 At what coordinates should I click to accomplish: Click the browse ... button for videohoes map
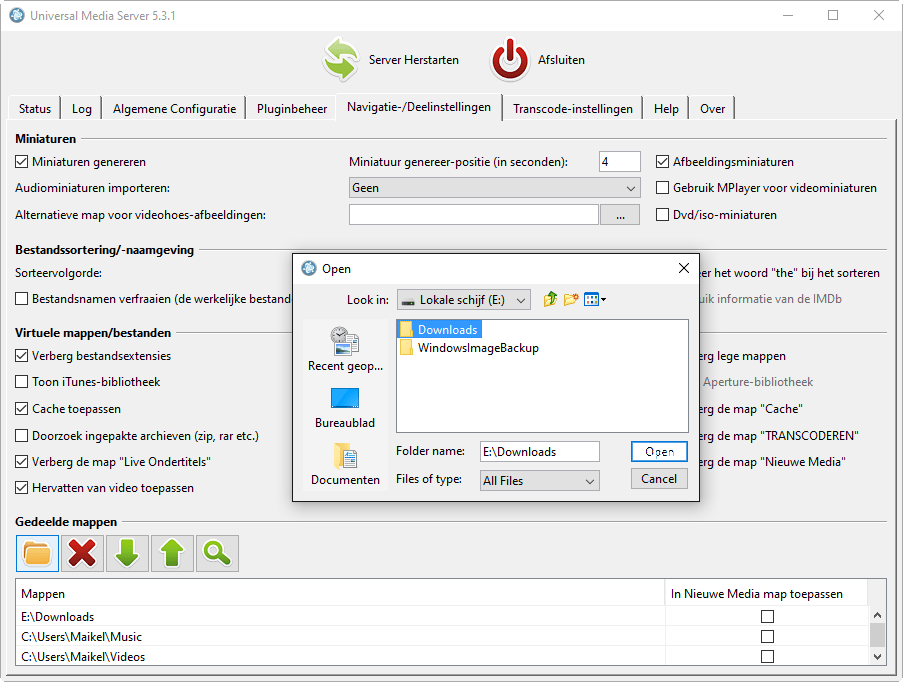point(620,215)
